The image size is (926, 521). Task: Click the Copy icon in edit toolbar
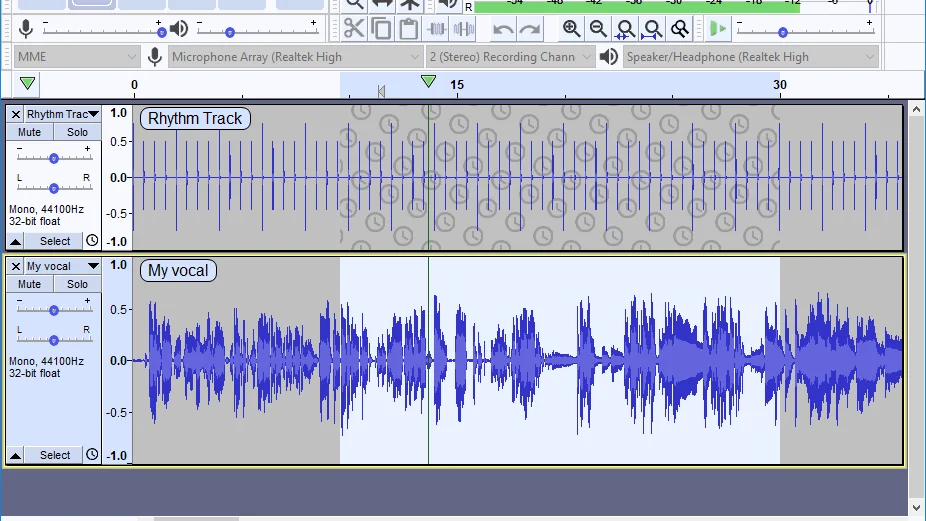tap(382, 28)
